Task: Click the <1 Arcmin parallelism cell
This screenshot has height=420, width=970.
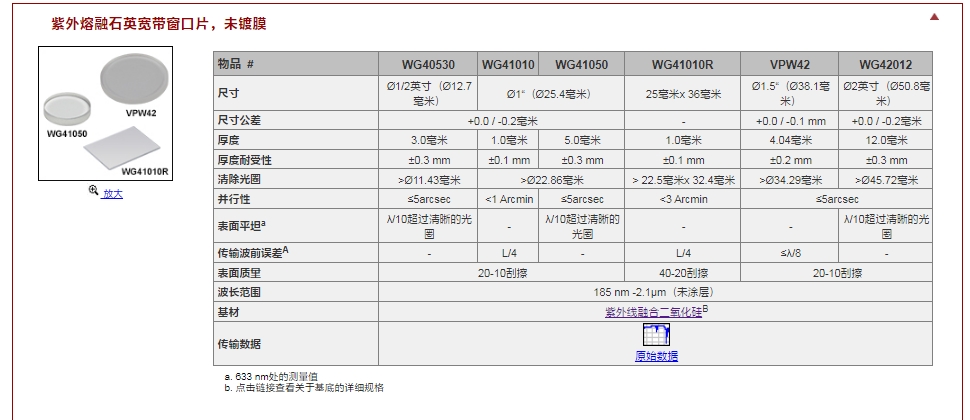Action: 508,199
